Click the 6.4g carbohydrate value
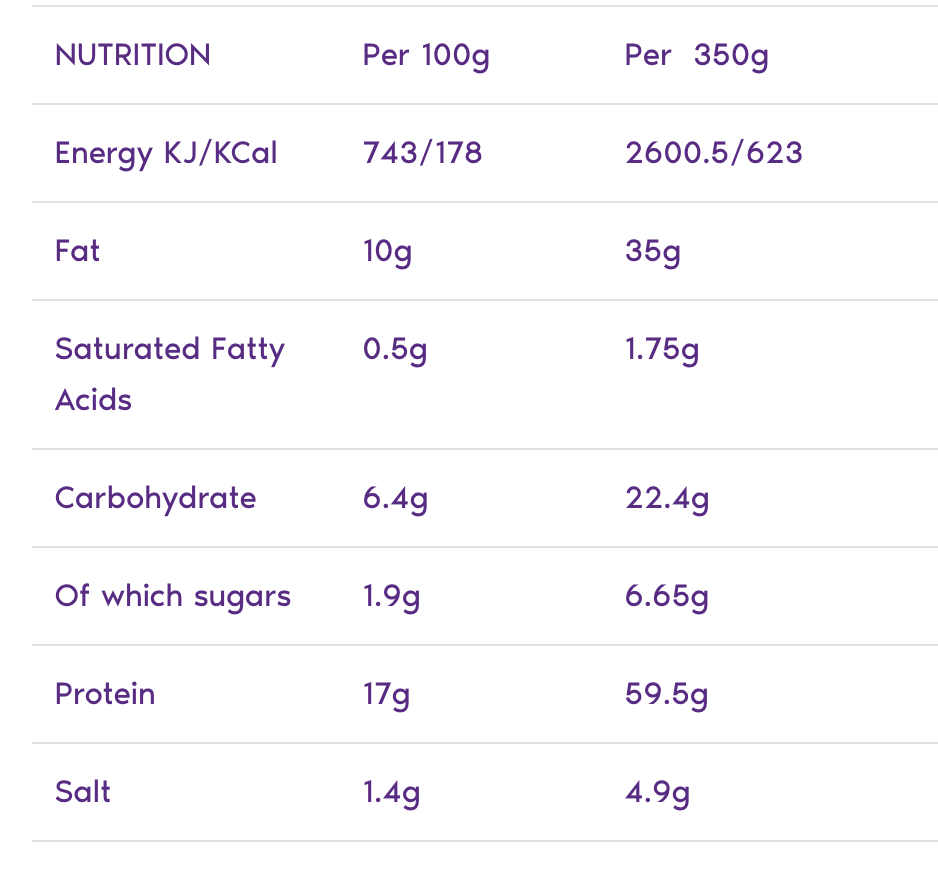This screenshot has width=938, height=874. pos(395,498)
